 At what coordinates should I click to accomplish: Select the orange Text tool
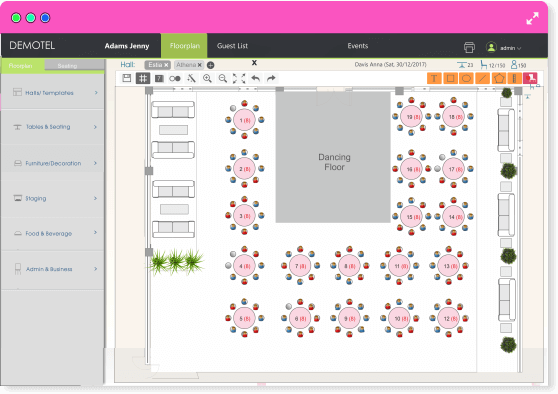point(434,78)
